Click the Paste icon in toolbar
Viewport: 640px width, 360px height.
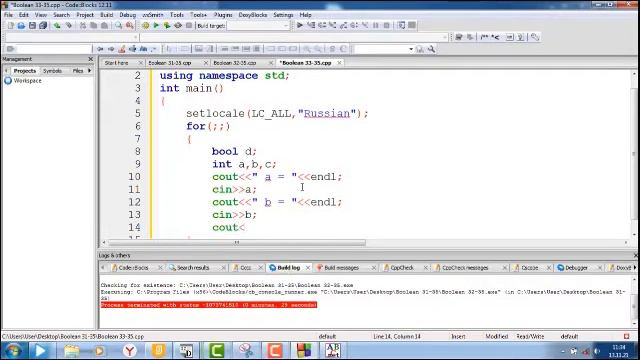click(x=104, y=25)
